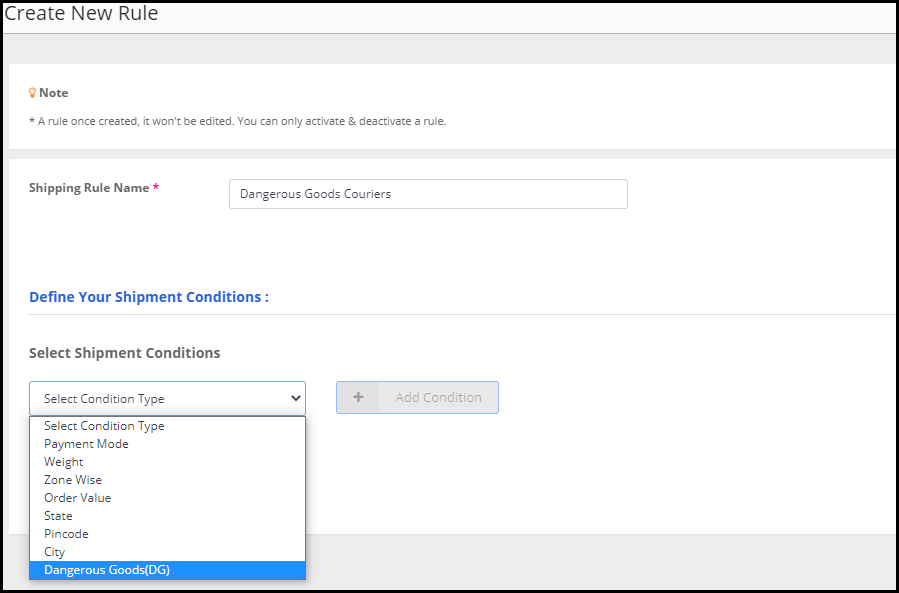Click the Create New Rule heading
Screen dimensions: 899x593
coord(81,13)
